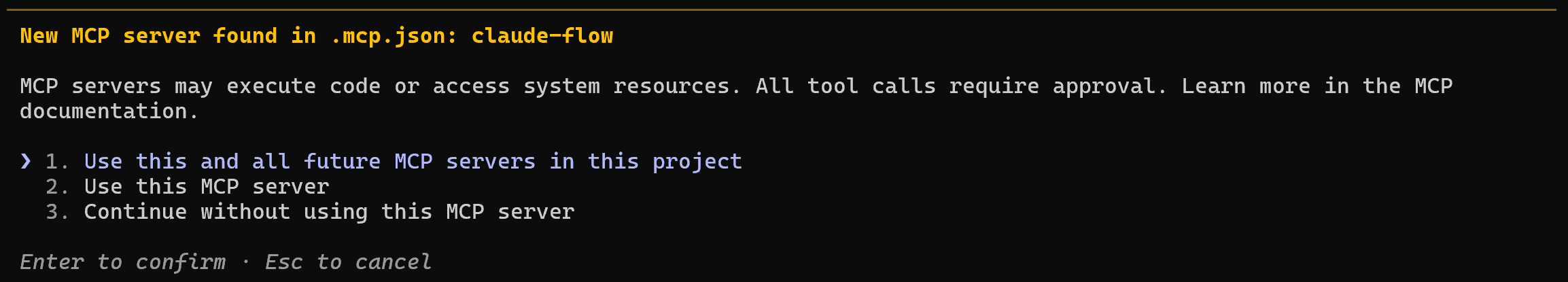Click the "Enter to confirm" hint
This screenshot has height=282, width=1568.
(122, 262)
